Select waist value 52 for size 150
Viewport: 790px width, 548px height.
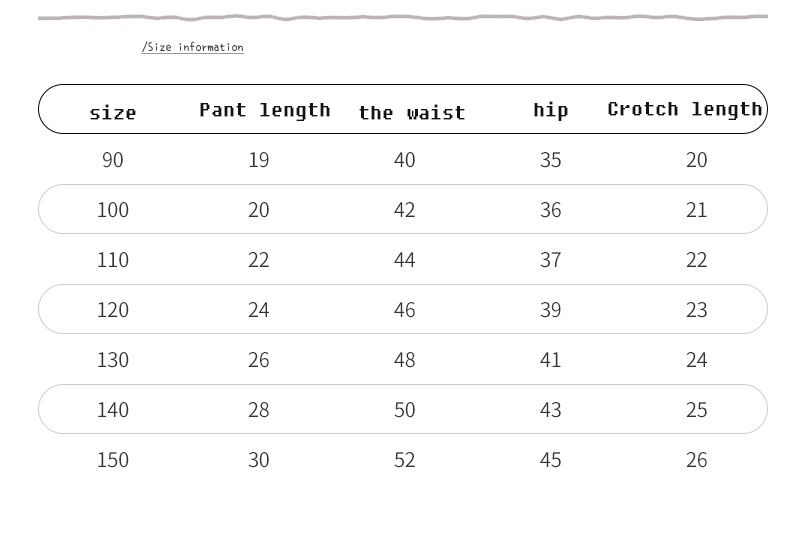[405, 460]
